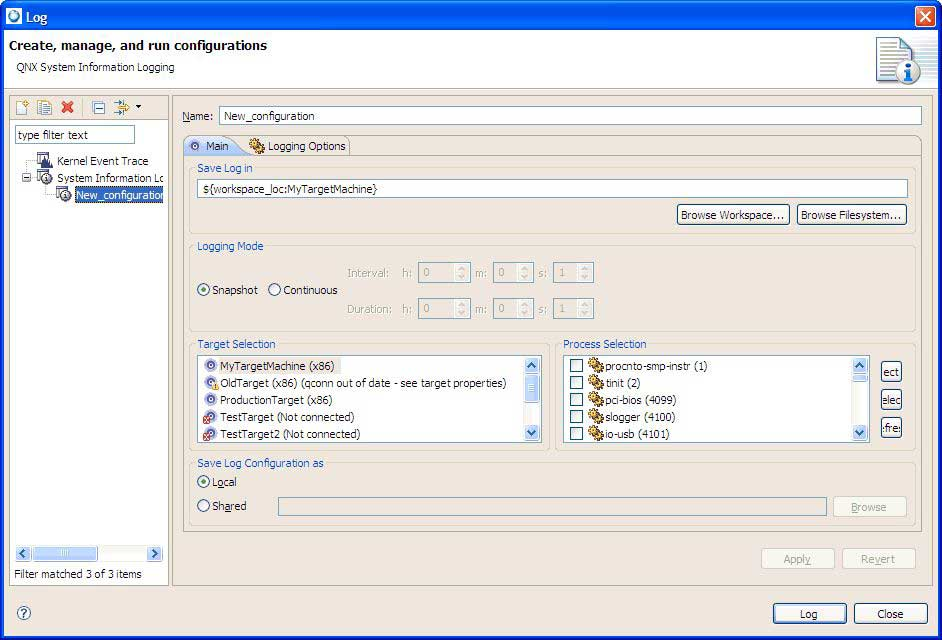Choose Shared save log configuration option
The image size is (942, 640).
pyautogui.click(x=204, y=506)
